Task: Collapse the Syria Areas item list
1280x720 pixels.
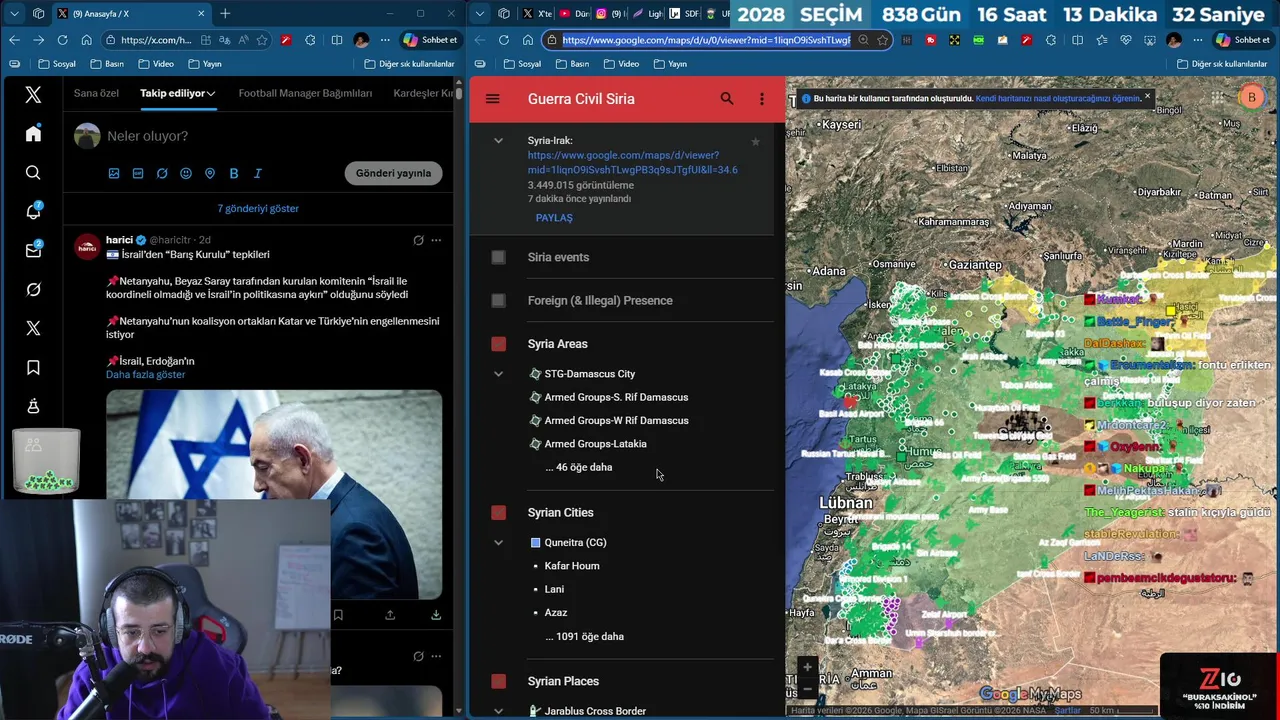Action: [498, 374]
